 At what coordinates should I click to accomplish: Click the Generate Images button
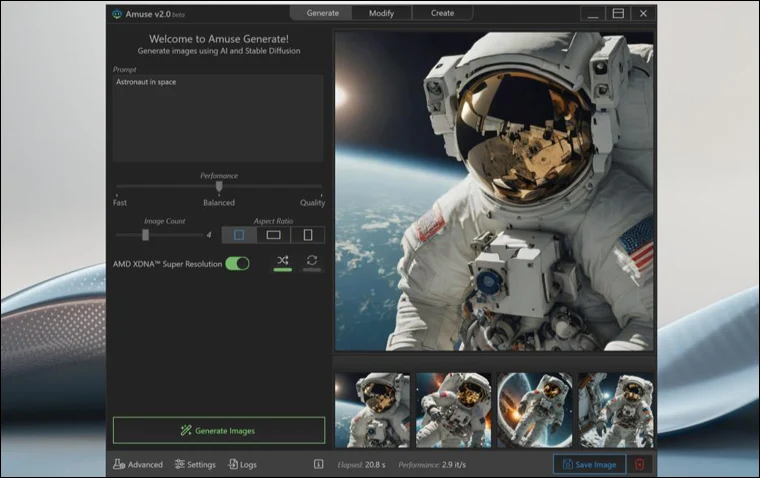coord(218,430)
